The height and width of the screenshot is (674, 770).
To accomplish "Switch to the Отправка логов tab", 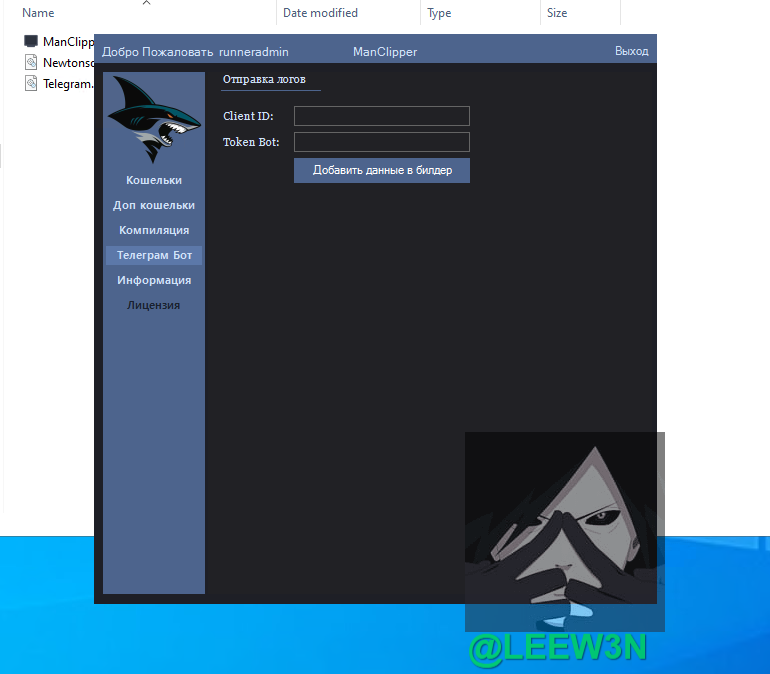I will [x=264, y=79].
